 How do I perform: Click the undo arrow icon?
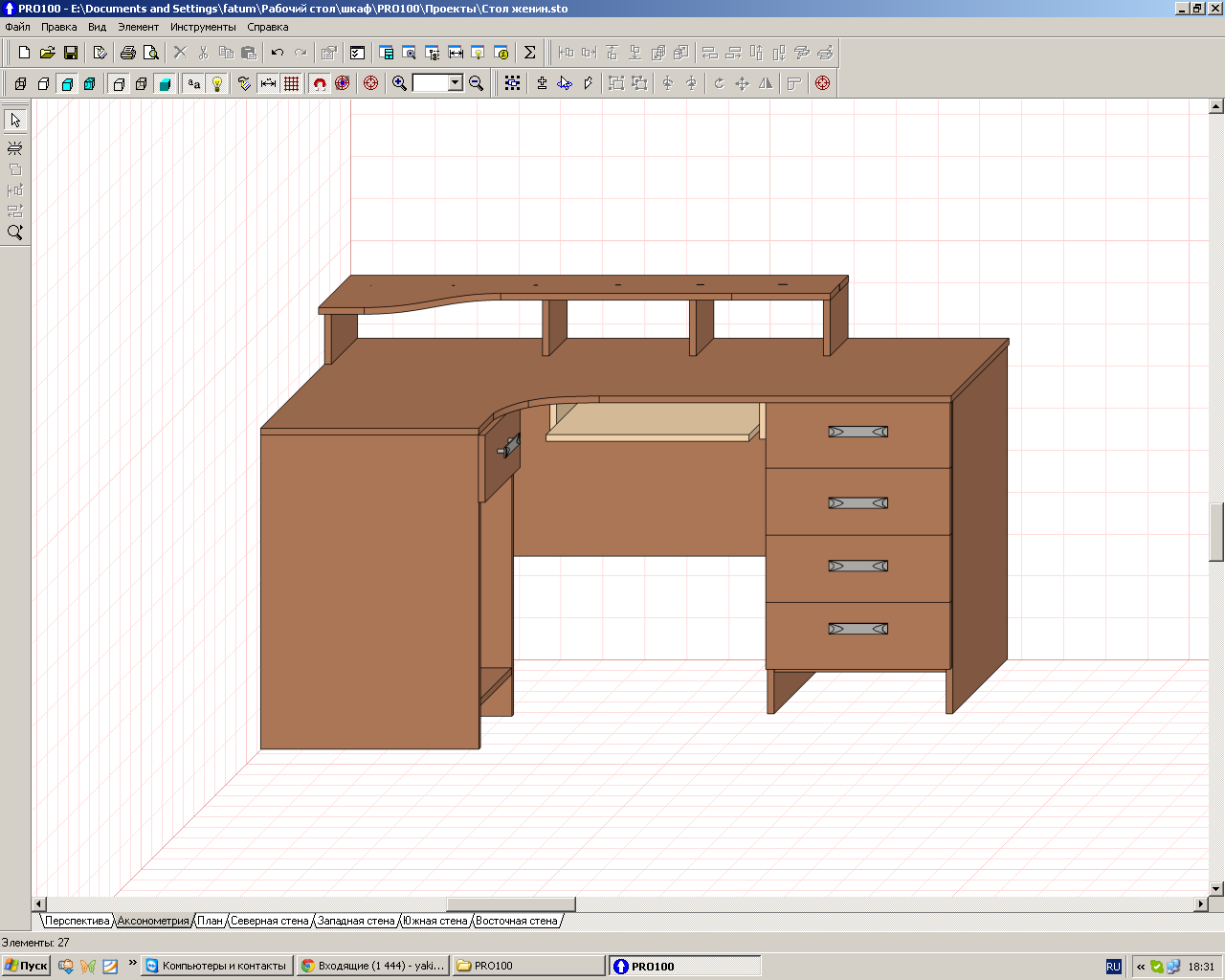coord(278,53)
